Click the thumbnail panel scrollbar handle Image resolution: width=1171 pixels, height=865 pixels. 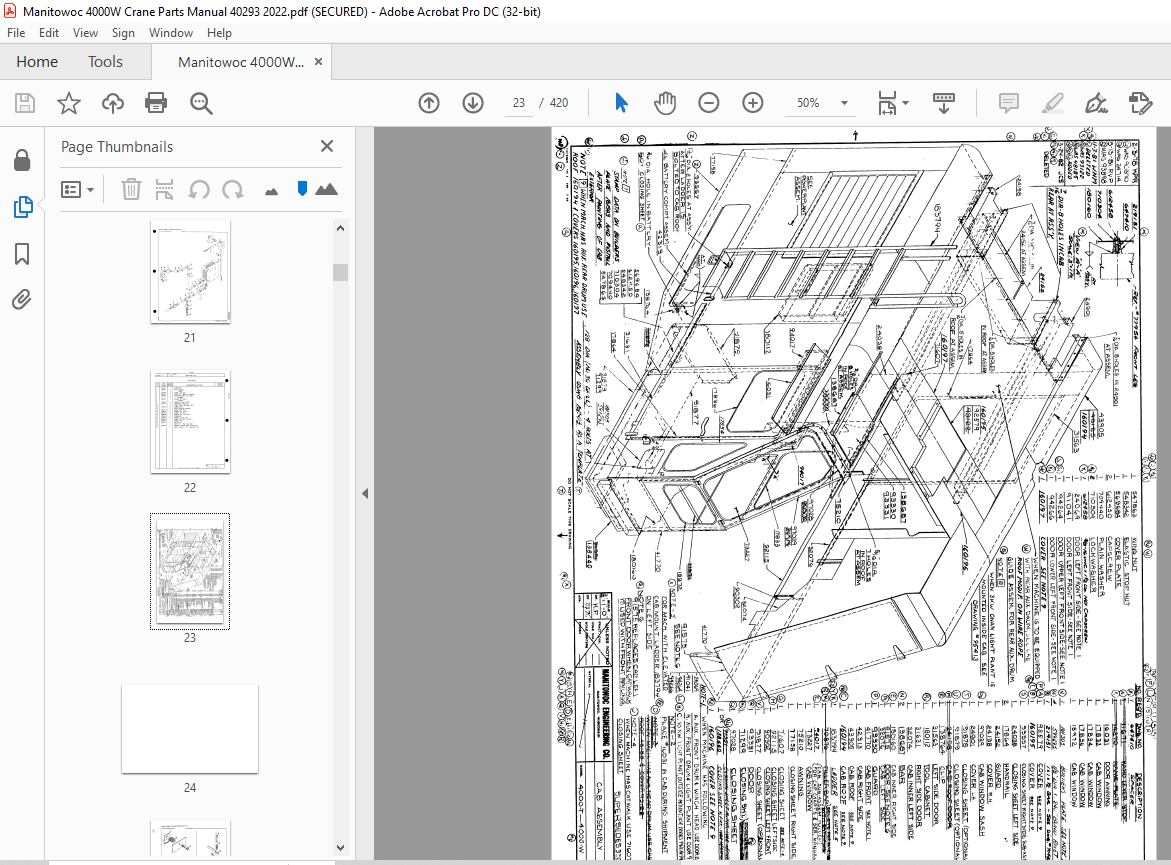[341, 272]
